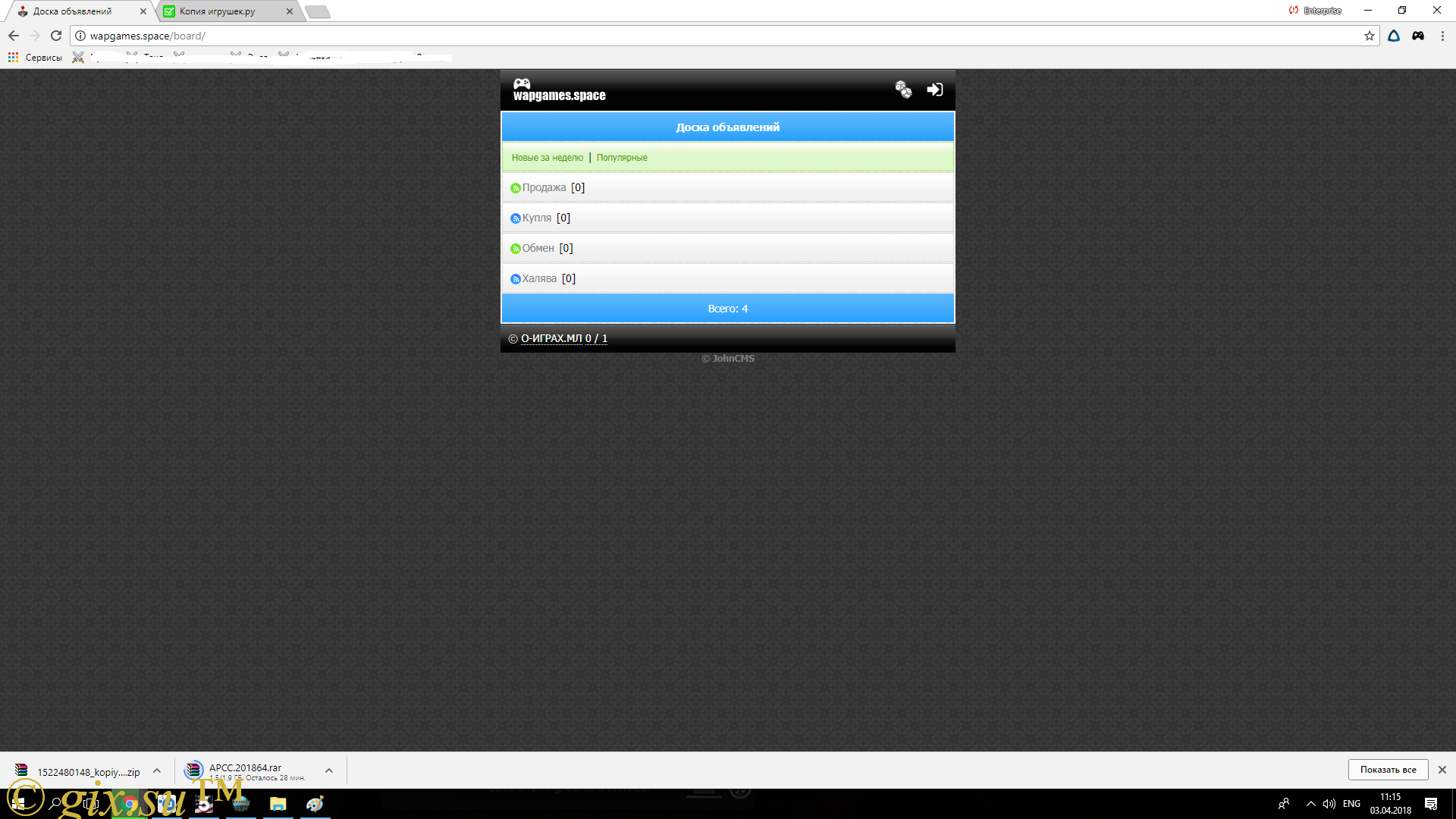Click the Халява category icon

514,278
